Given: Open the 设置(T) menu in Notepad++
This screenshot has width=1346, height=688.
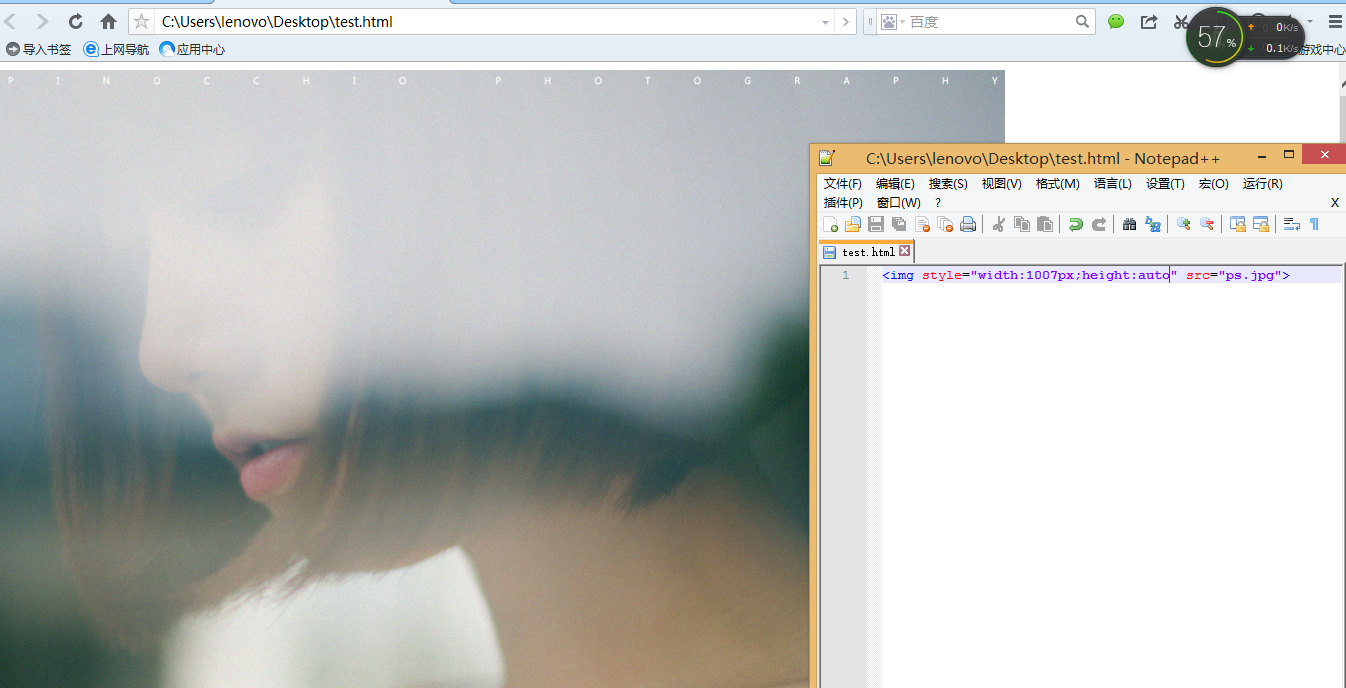Looking at the screenshot, I should click(1165, 184).
